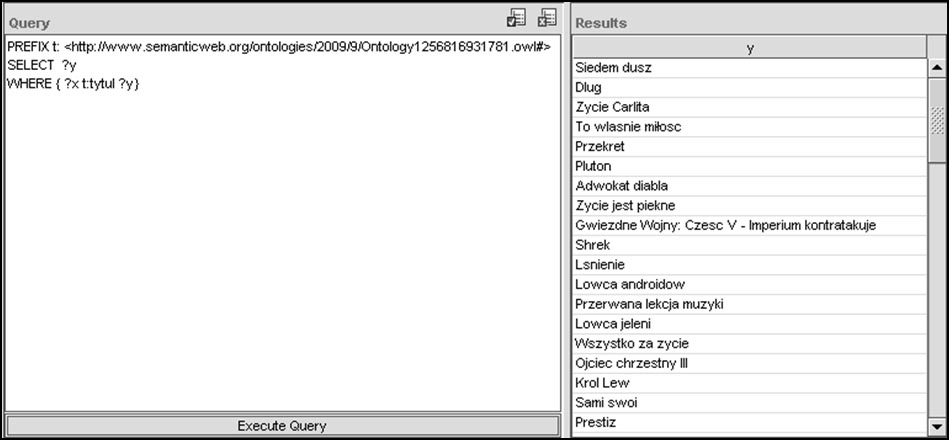Viewport: 949px width, 440px height.
Task: Select the 'Gwiezdne Wojny: Czesc V' result row
Action: [x=750, y=226]
